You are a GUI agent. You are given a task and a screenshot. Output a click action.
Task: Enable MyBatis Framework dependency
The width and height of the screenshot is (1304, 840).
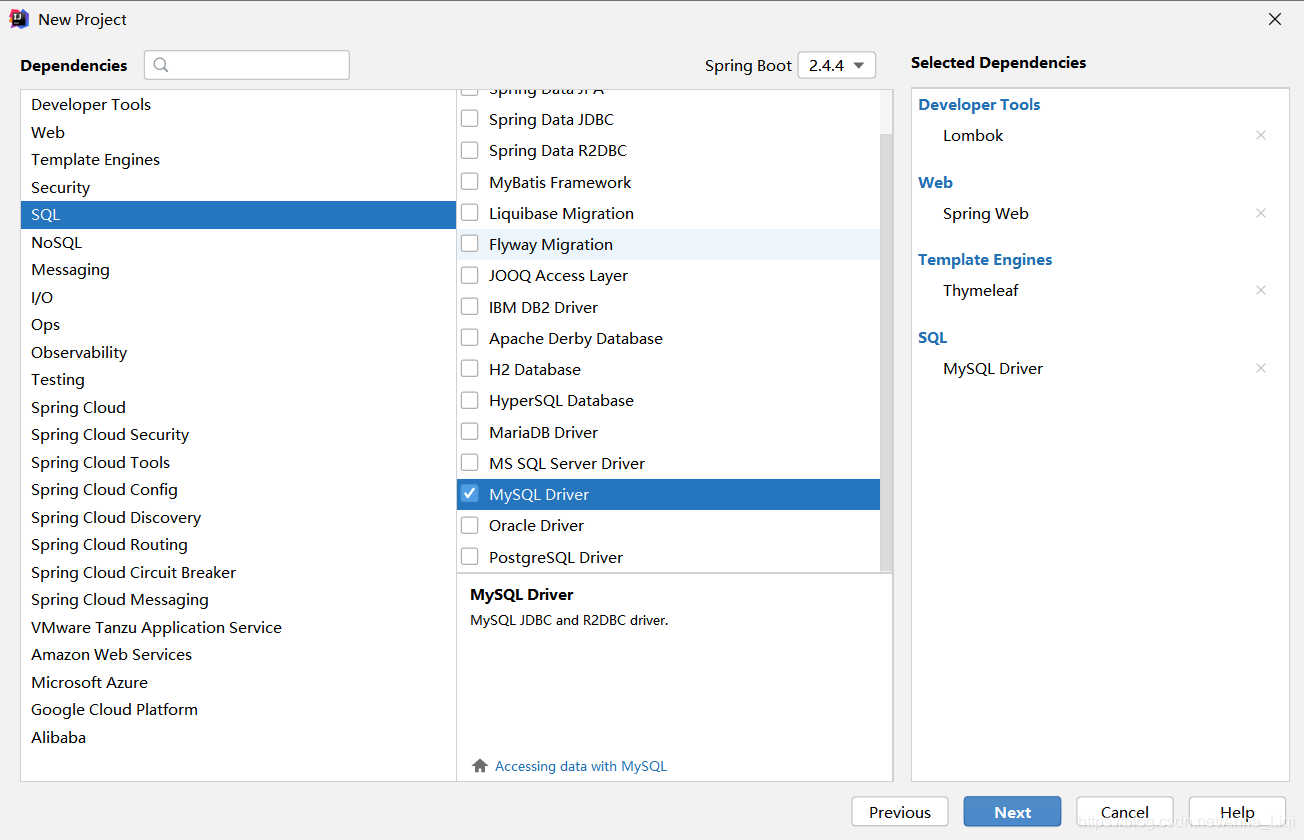[469, 182]
